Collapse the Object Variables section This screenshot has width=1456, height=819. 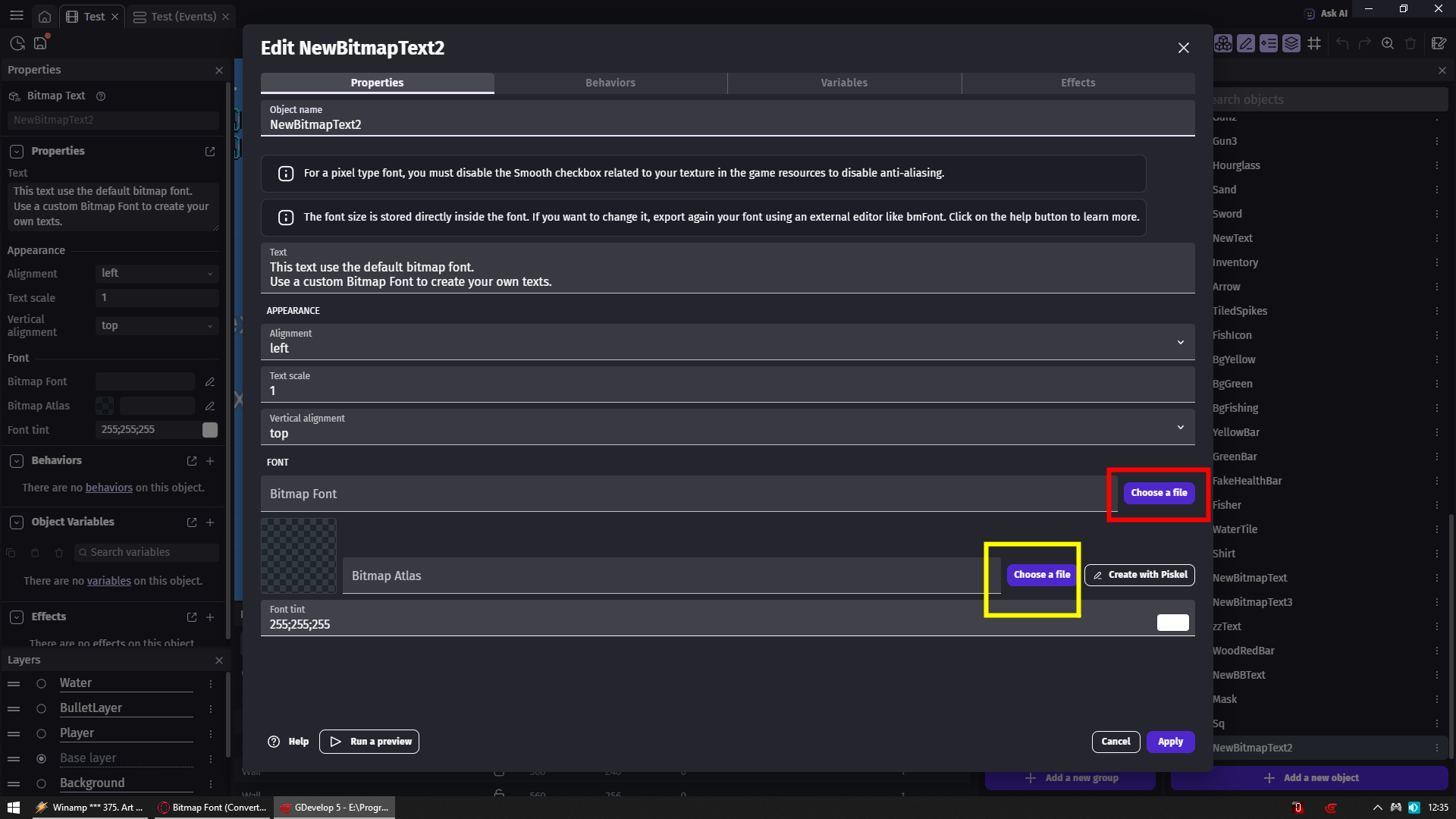pos(16,522)
